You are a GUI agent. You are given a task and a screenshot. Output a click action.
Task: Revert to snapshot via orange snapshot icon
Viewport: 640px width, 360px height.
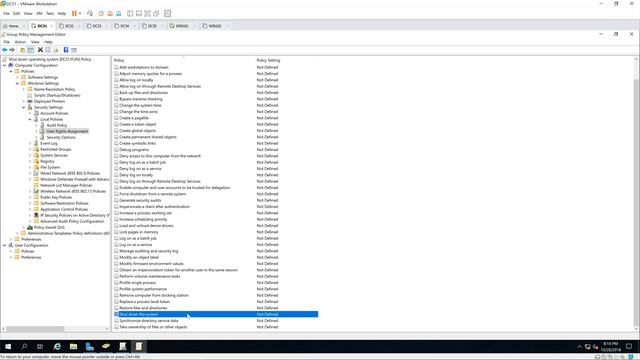click(x=110, y=13)
